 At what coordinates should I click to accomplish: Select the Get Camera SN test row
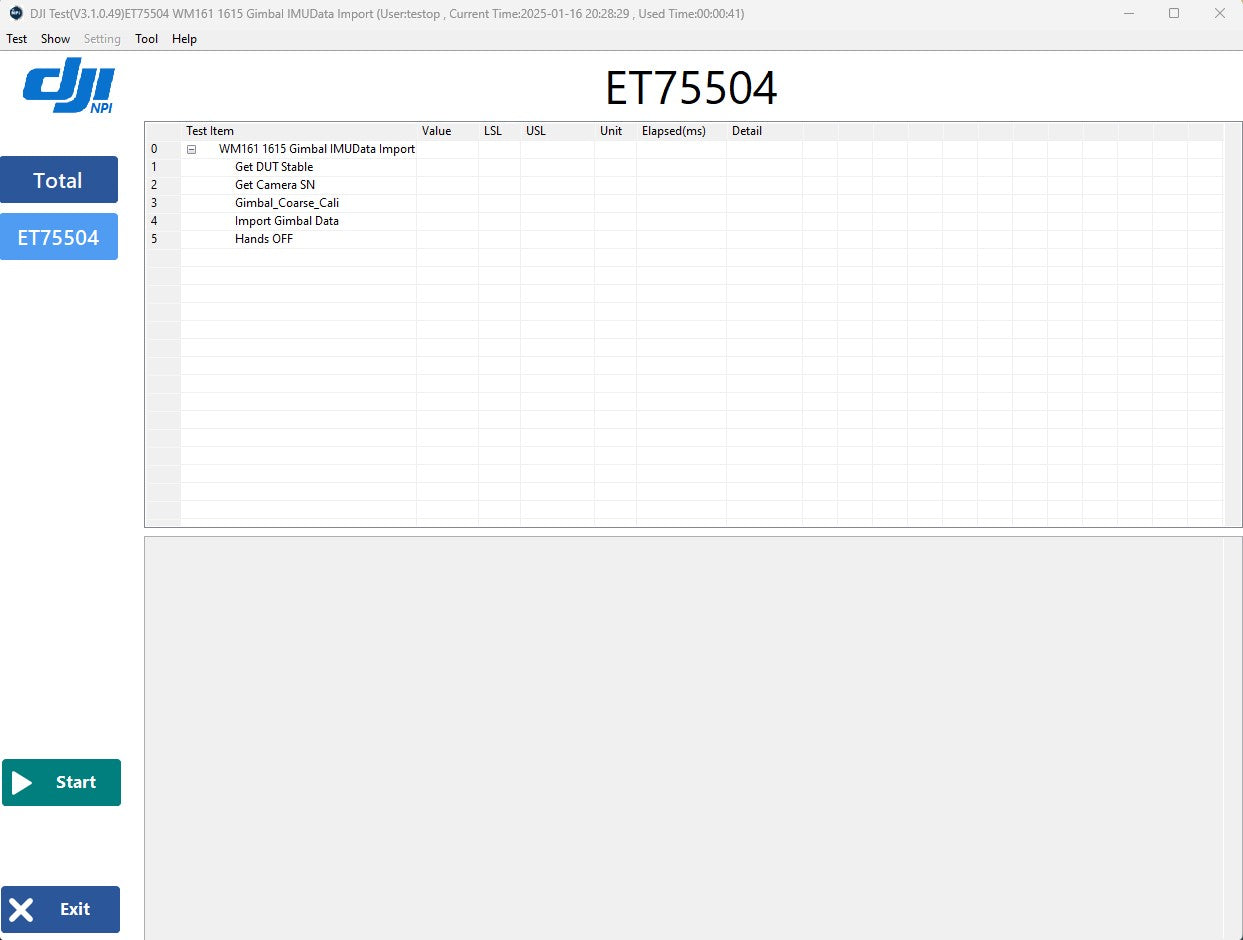(x=275, y=185)
